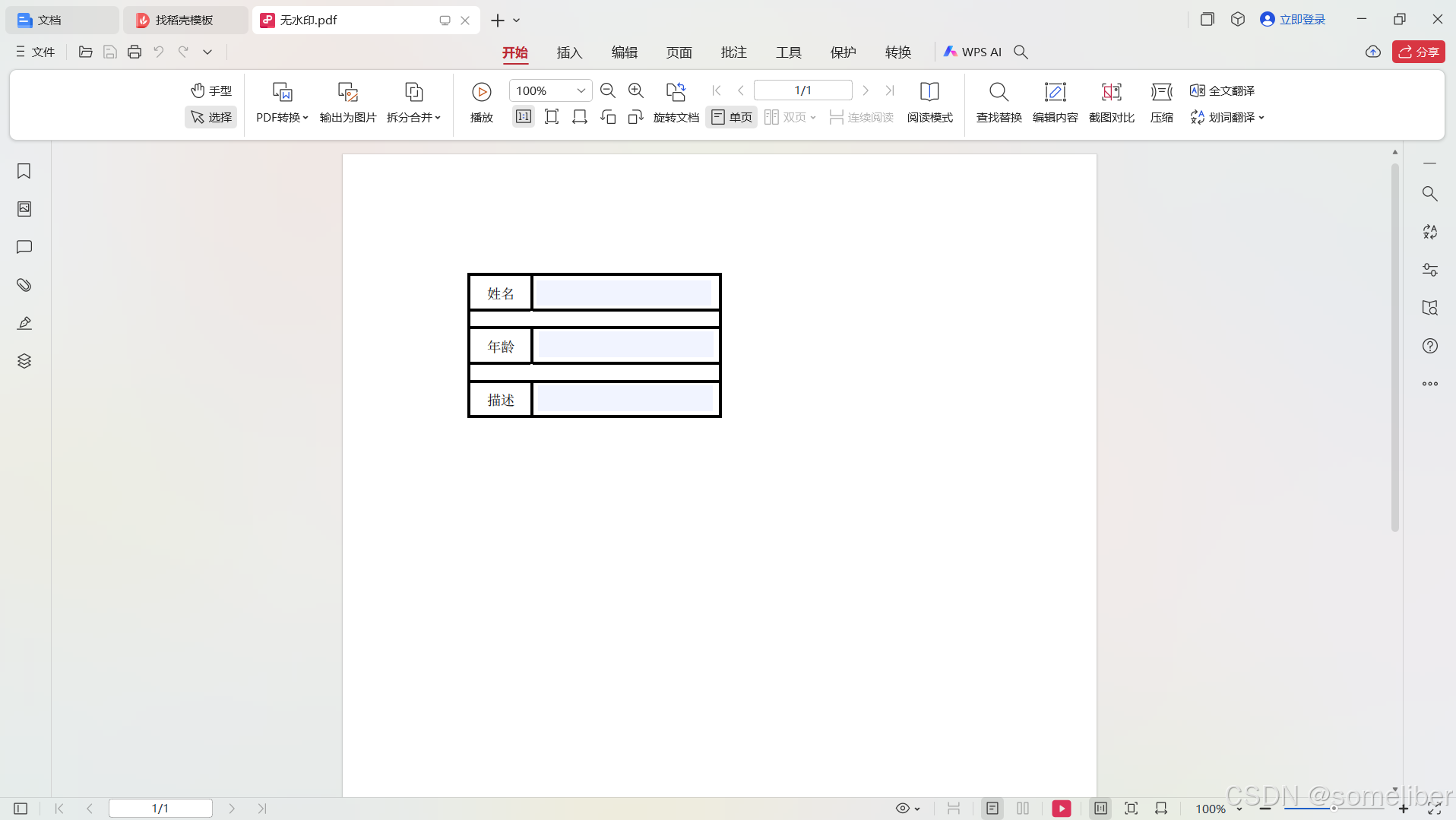The width and height of the screenshot is (1456, 820).
Task: Click the 姓名 form input field
Action: coord(624,293)
